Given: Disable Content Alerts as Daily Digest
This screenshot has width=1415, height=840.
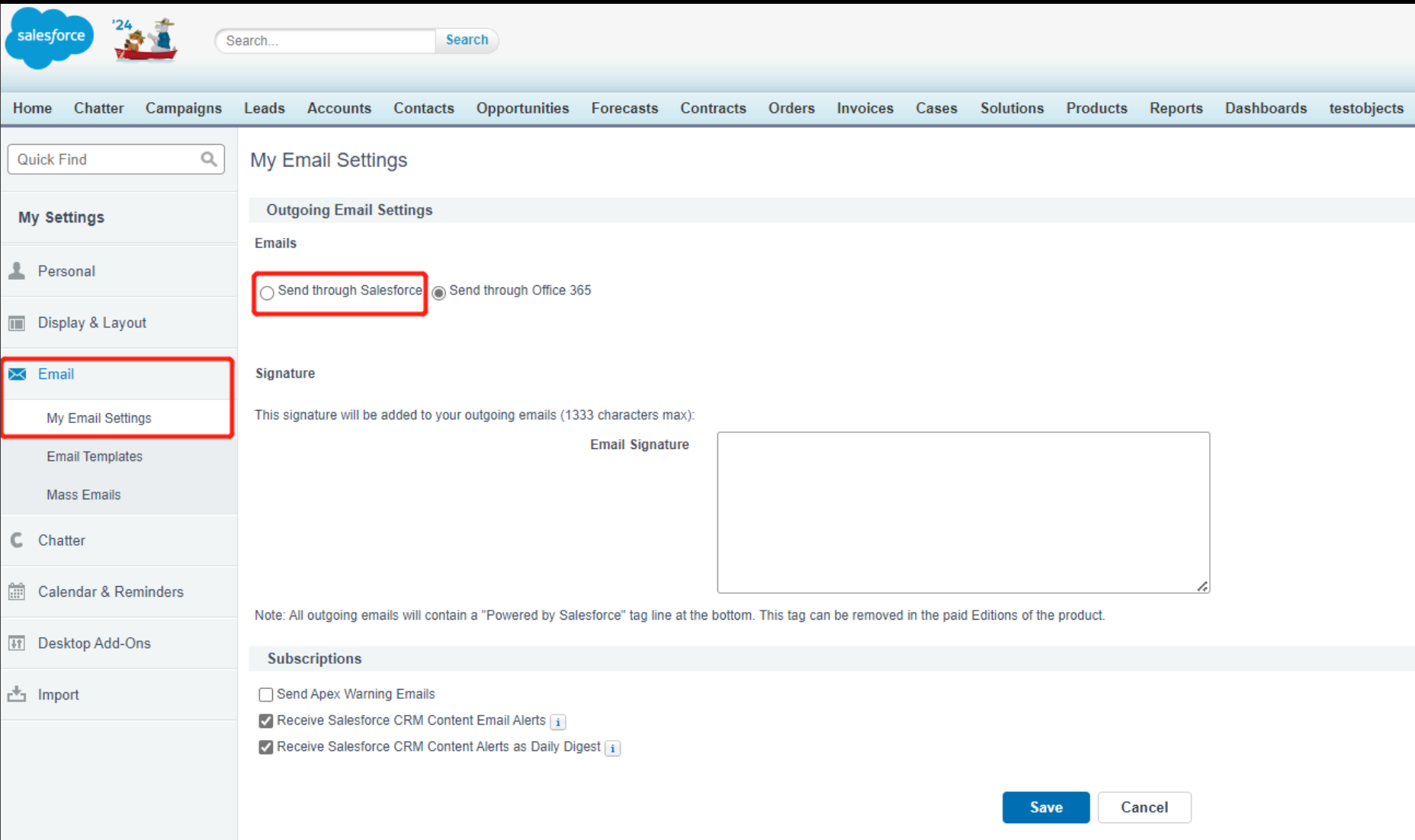Looking at the screenshot, I should 265,747.
